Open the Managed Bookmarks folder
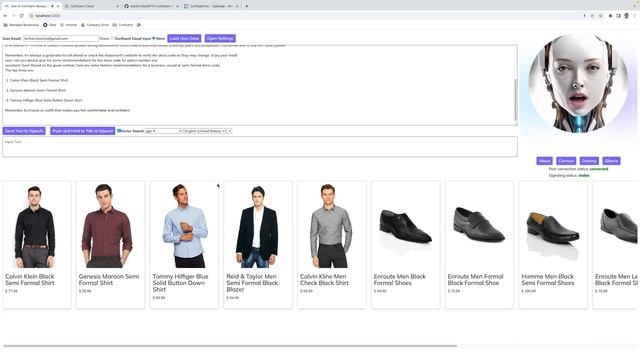The height and width of the screenshot is (360, 640). [21, 25]
